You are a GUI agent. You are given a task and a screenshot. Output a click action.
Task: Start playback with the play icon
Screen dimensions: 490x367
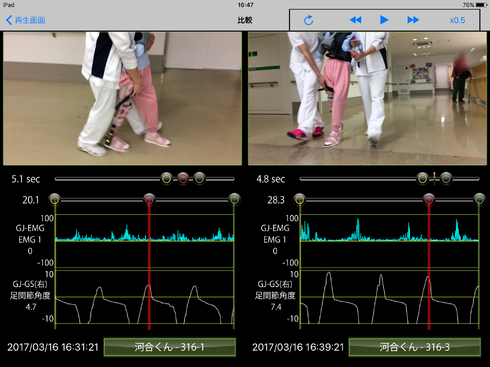(384, 20)
